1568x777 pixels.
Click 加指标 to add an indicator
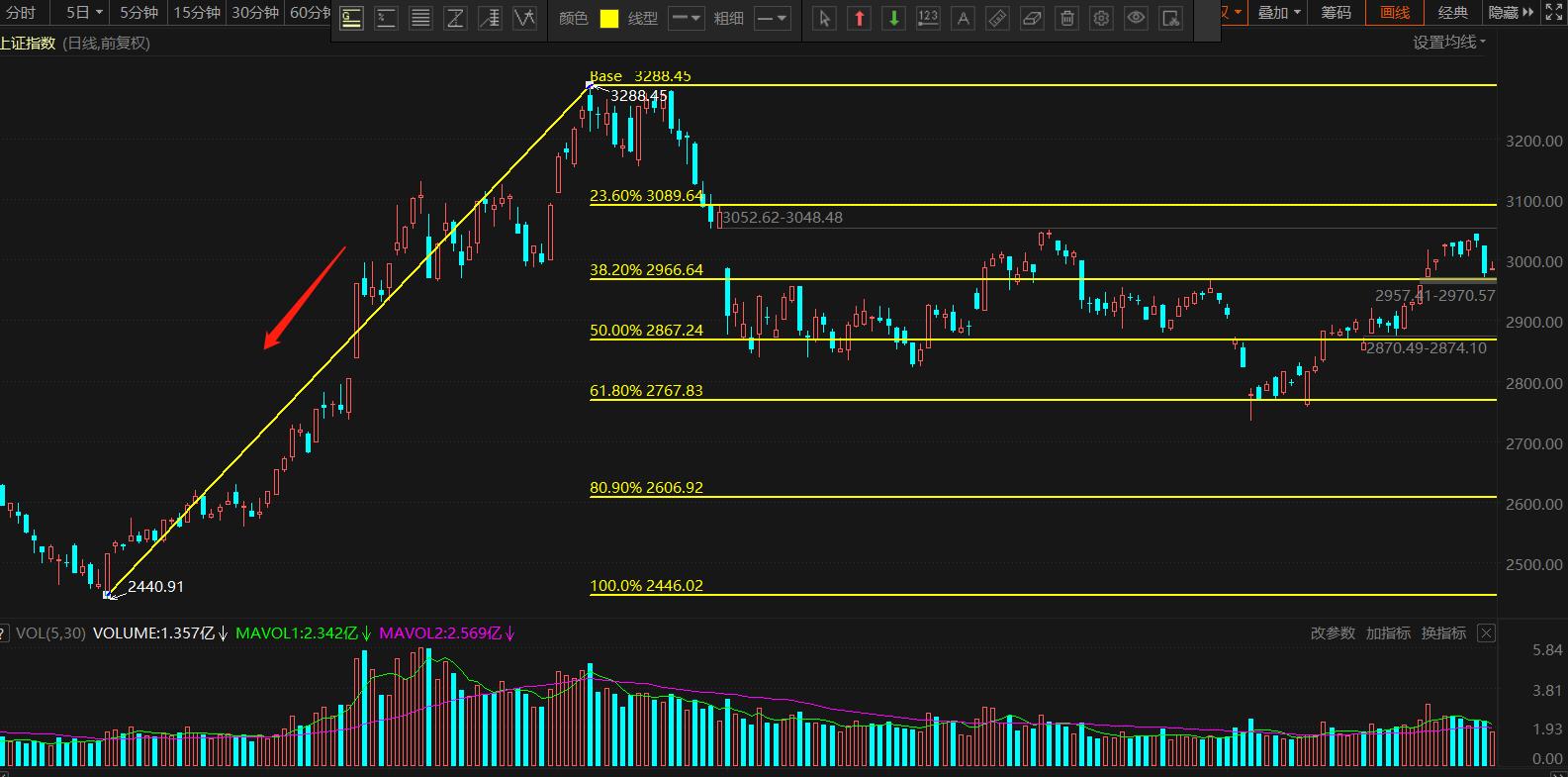point(1388,633)
